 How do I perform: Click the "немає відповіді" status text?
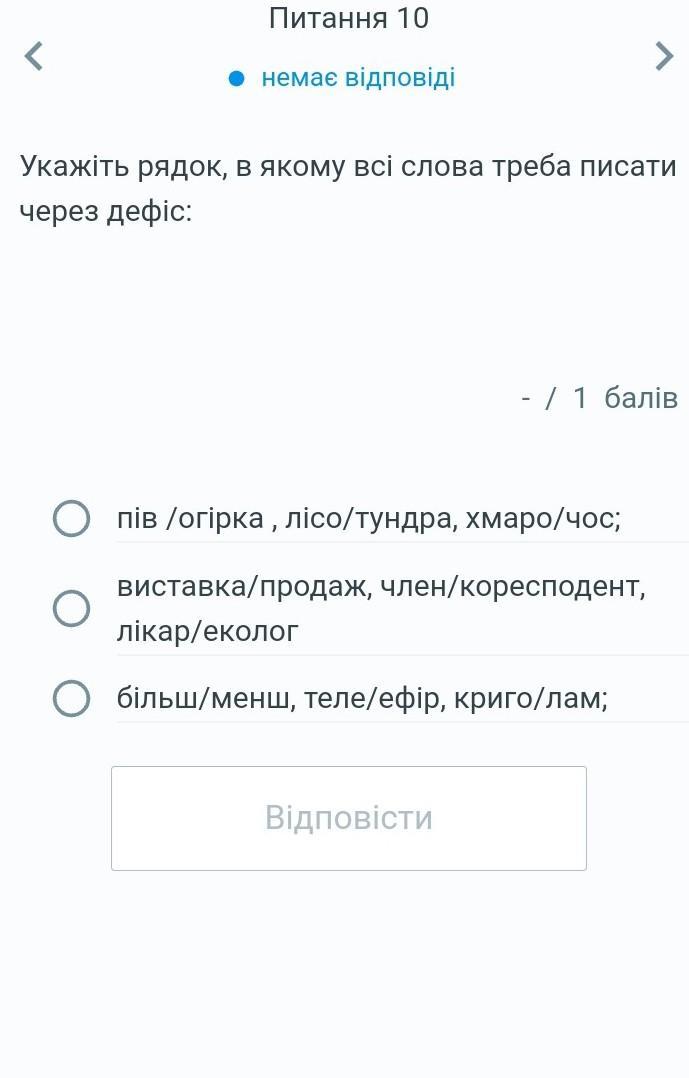(x=358, y=78)
